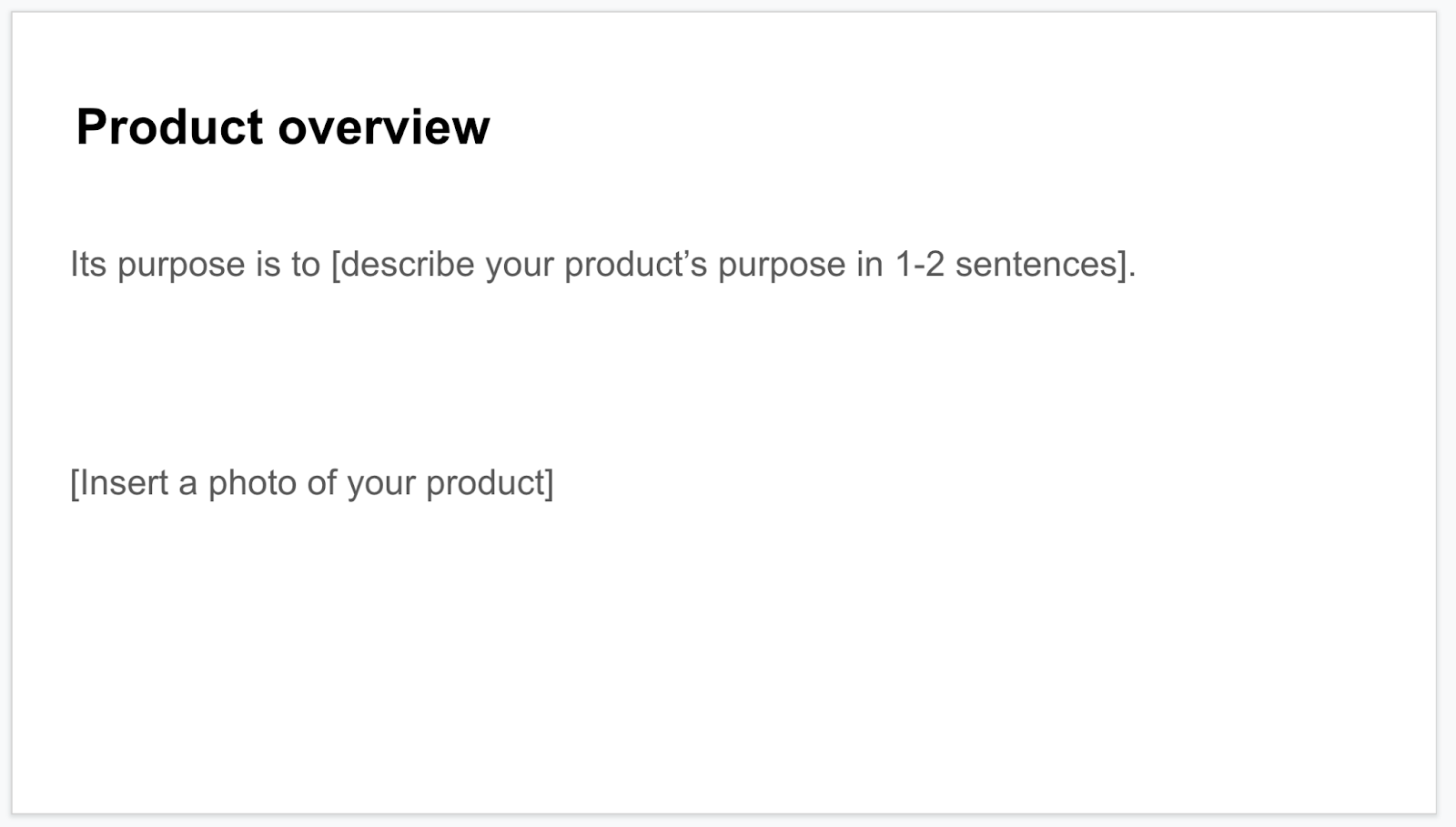This screenshot has height=827, width=1456.
Task: Click the "1-2" text in the placeholder
Action: point(919,265)
